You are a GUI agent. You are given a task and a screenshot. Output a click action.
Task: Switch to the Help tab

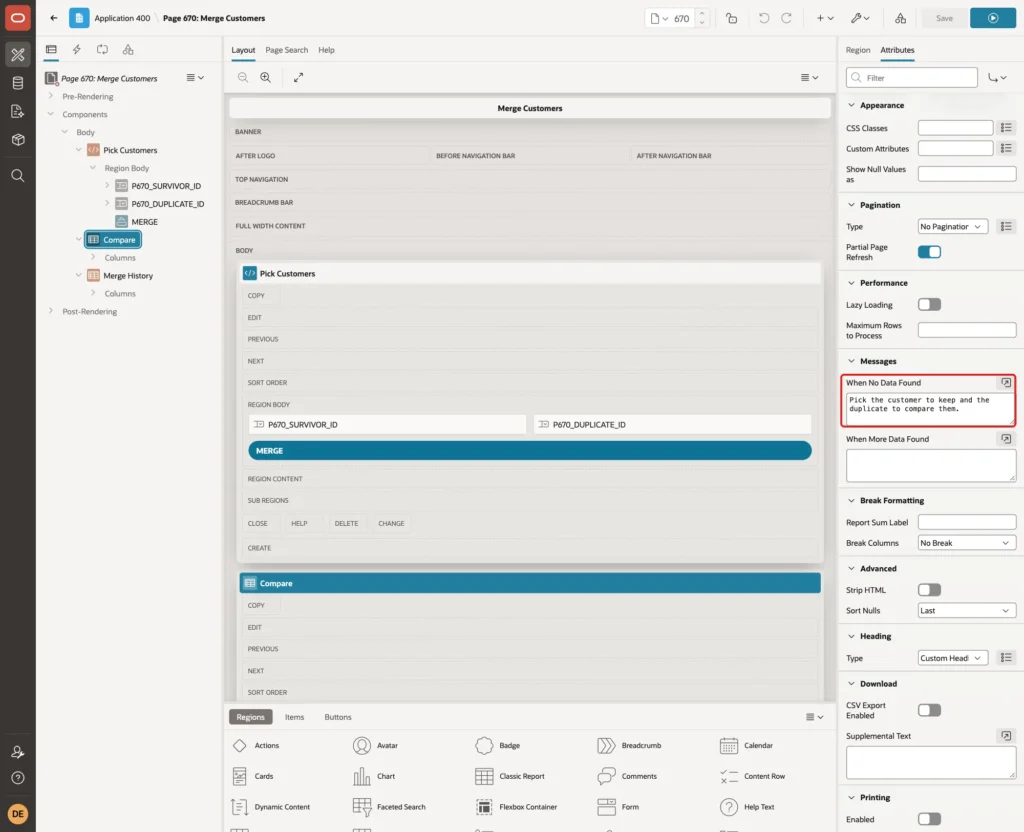[326, 50]
